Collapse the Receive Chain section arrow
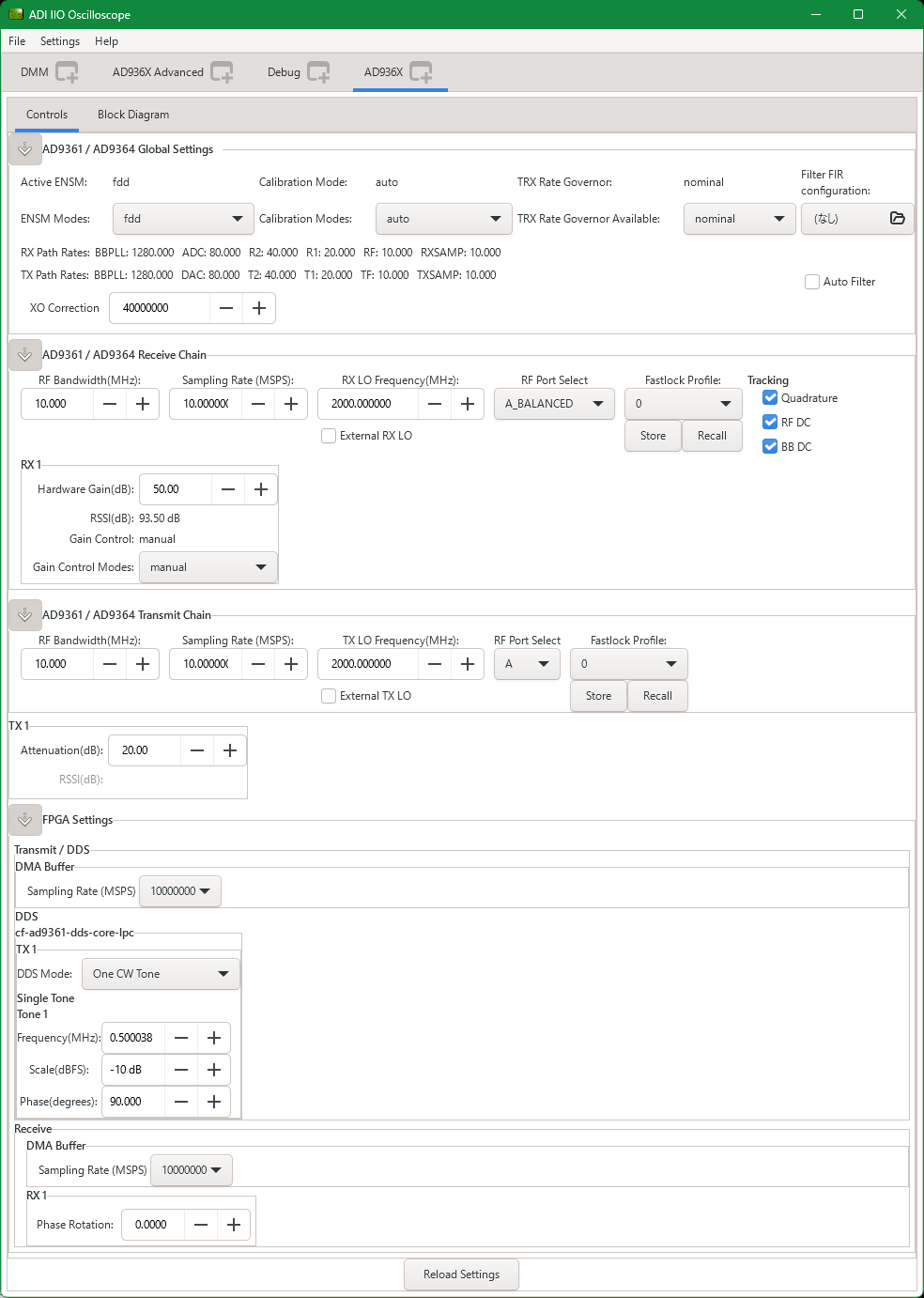This screenshot has width=924, height=1298. (x=25, y=355)
